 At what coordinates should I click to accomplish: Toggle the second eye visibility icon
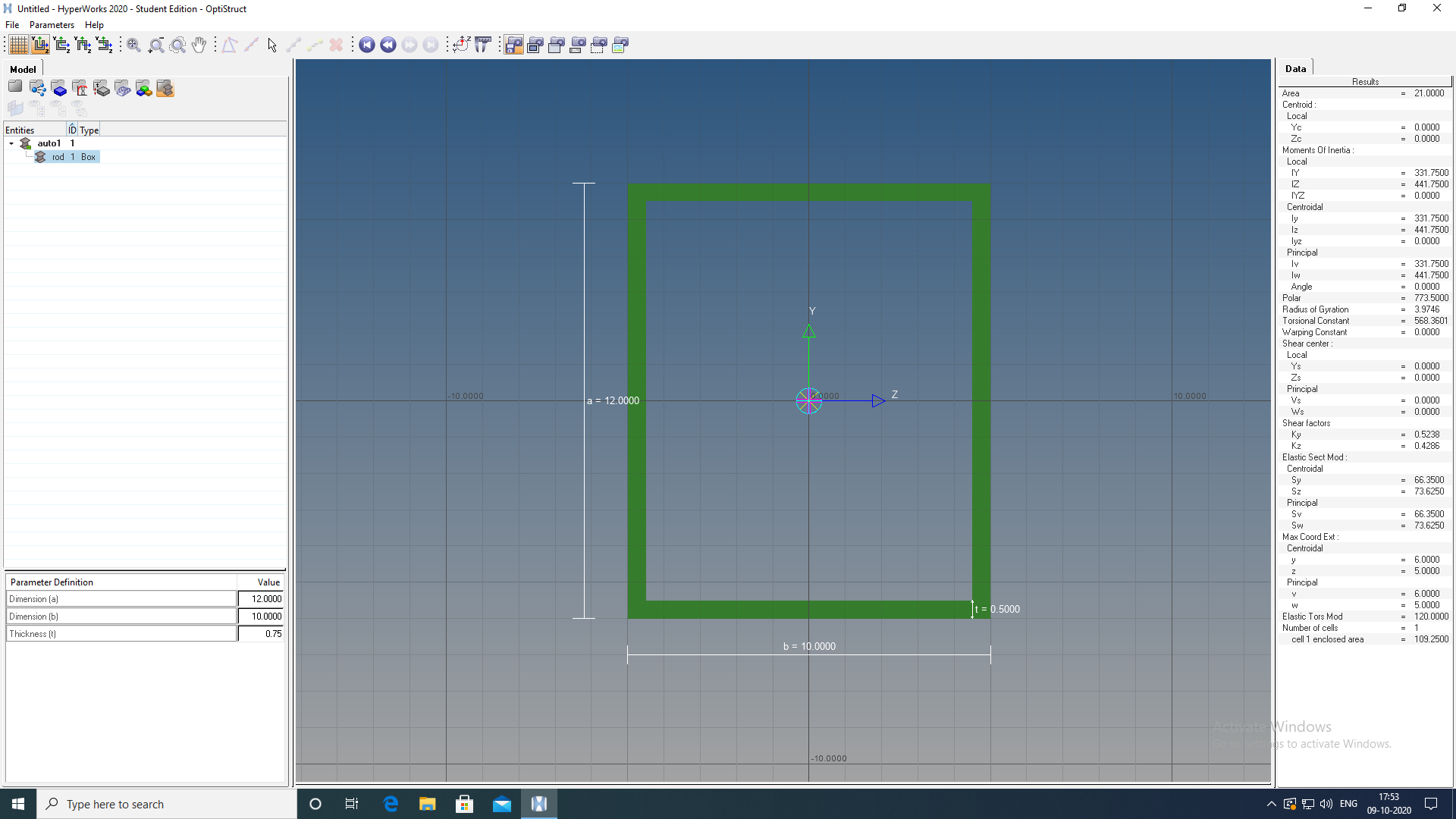pos(58,108)
